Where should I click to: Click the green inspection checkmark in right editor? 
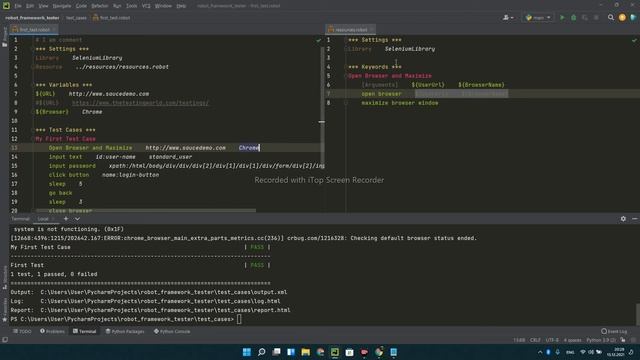coord(634,40)
